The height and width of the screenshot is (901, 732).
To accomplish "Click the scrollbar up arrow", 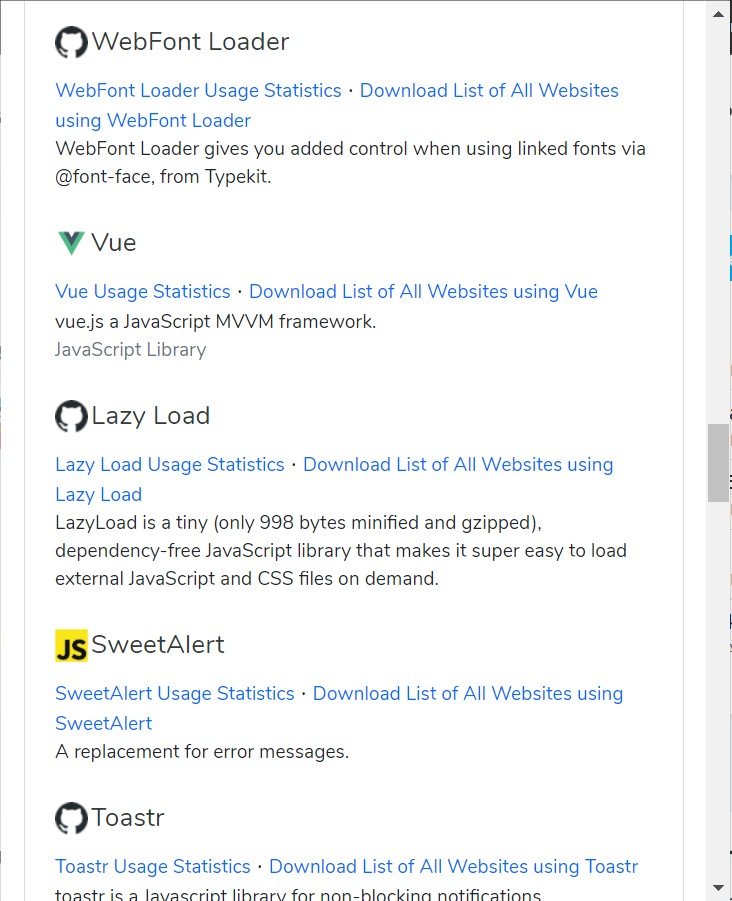I will (718, 14).
